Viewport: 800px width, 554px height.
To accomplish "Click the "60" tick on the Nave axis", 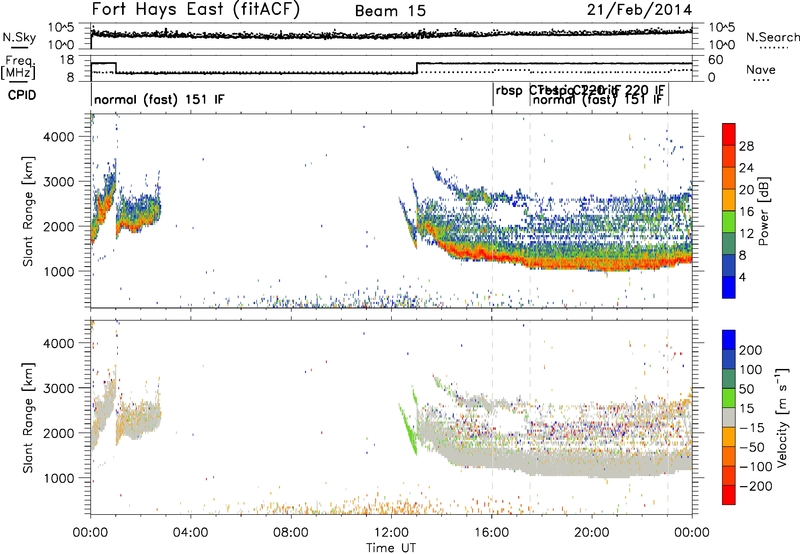I will (x=716, y=60).
